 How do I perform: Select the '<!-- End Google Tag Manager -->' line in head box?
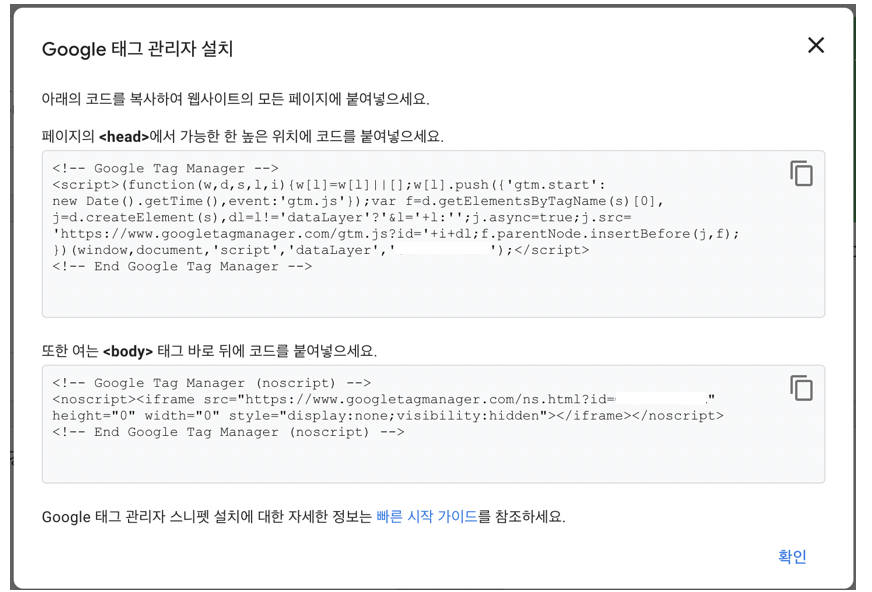182,266
